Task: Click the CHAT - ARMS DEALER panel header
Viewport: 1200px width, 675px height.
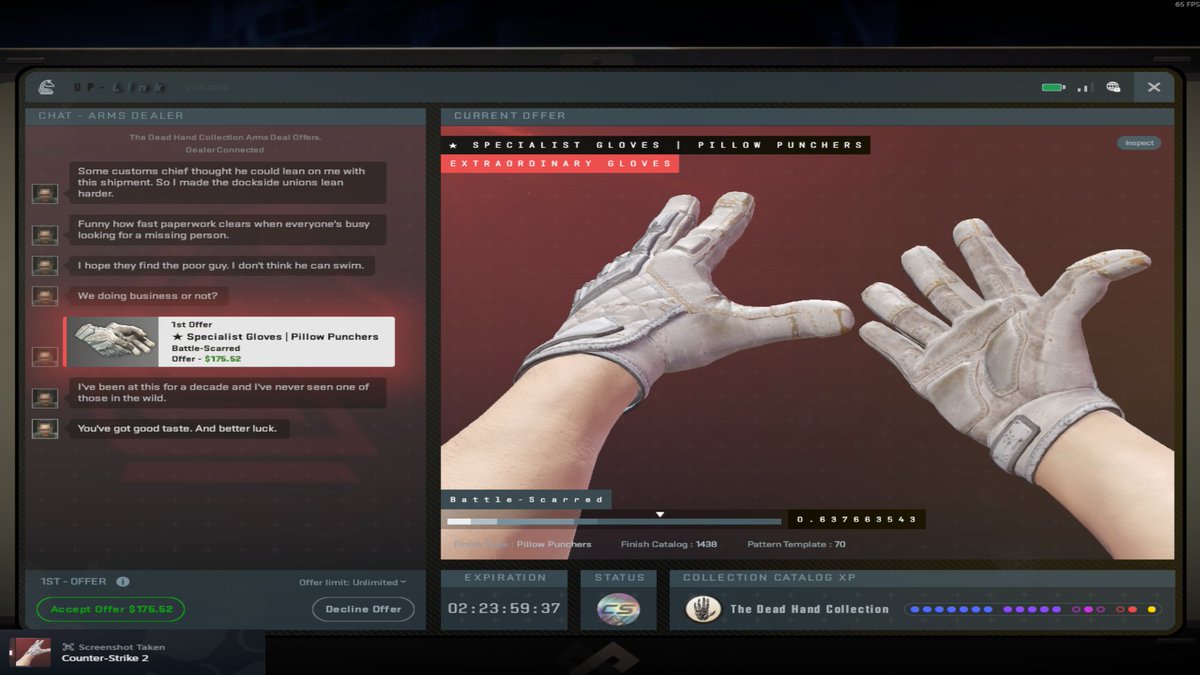Action: click(226, 116)
